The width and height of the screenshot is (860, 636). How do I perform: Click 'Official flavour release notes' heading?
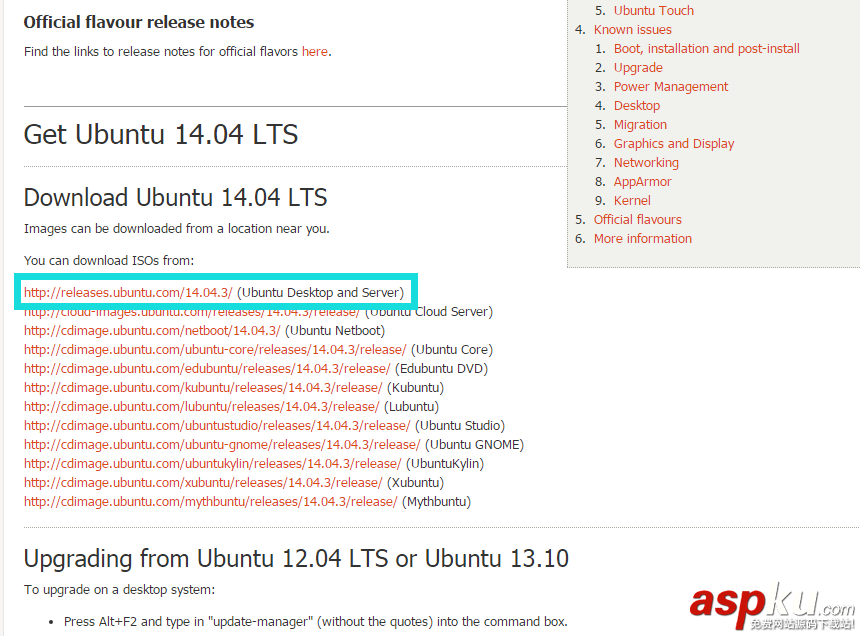pyautogui.click(x=139, y=22)
